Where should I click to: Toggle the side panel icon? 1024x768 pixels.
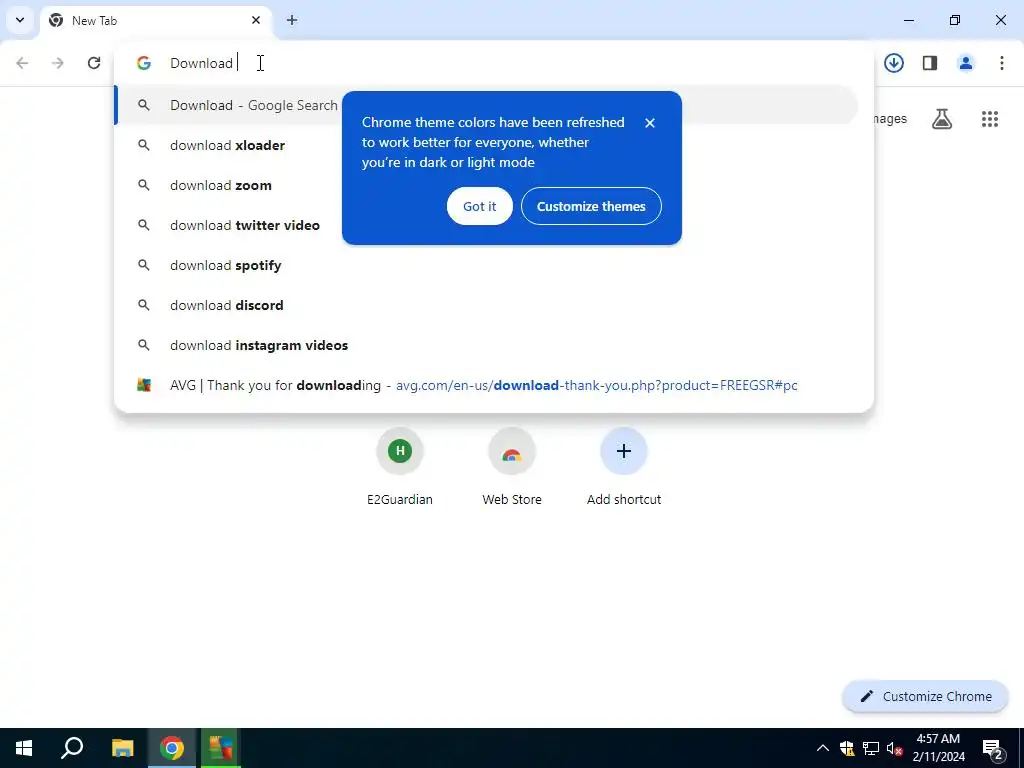pyautogui.click(x=930, y=63)
